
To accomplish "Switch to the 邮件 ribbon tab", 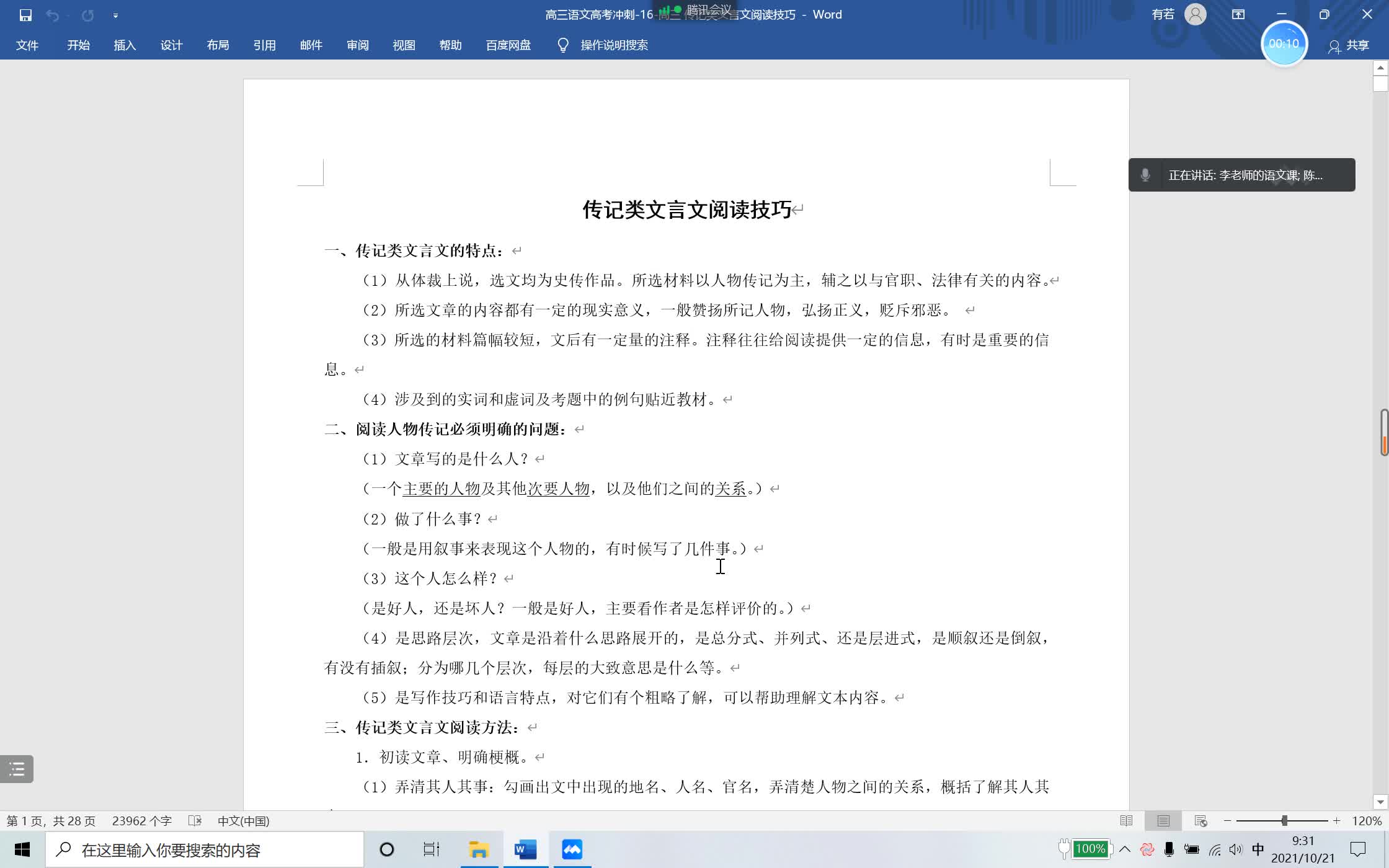I will [311, 45].
